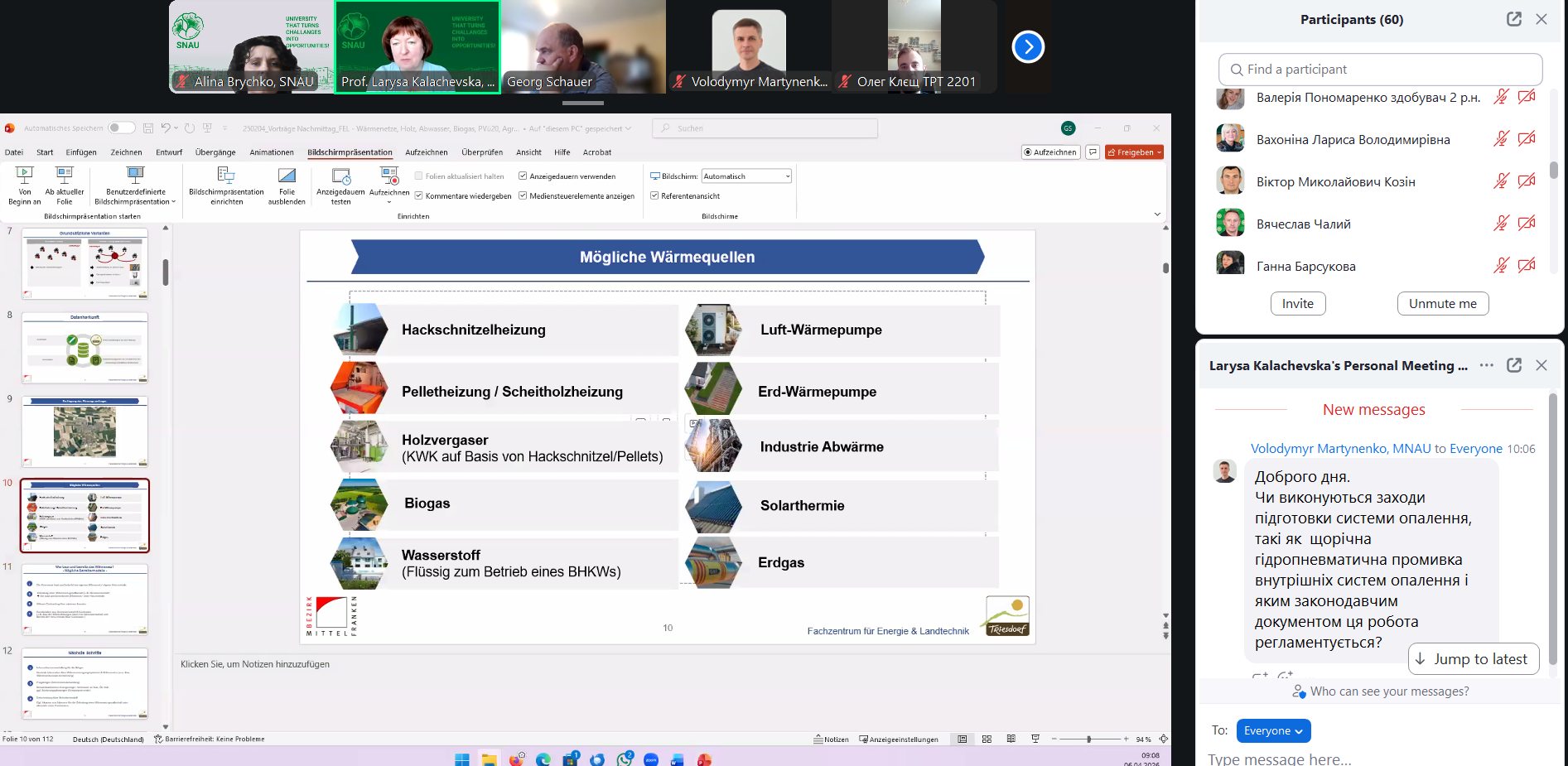Viewport: 1568px width, 766px height.
Task: Toggle the Automatisches Speichern switch
Action: [x=121, y=128]
